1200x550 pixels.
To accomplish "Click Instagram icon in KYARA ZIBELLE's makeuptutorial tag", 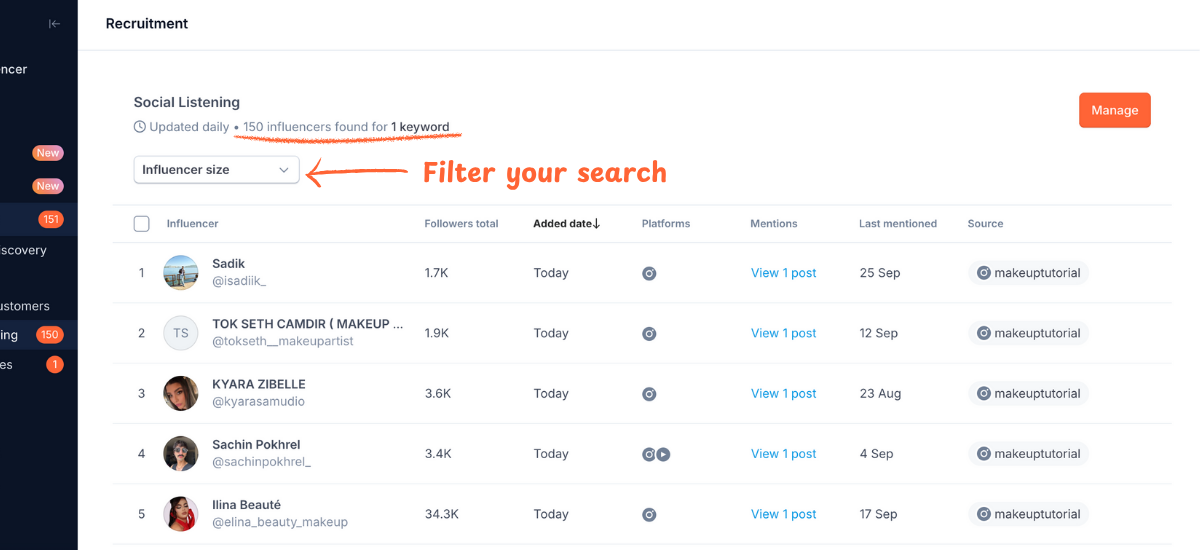I will (x=984, y=394).
